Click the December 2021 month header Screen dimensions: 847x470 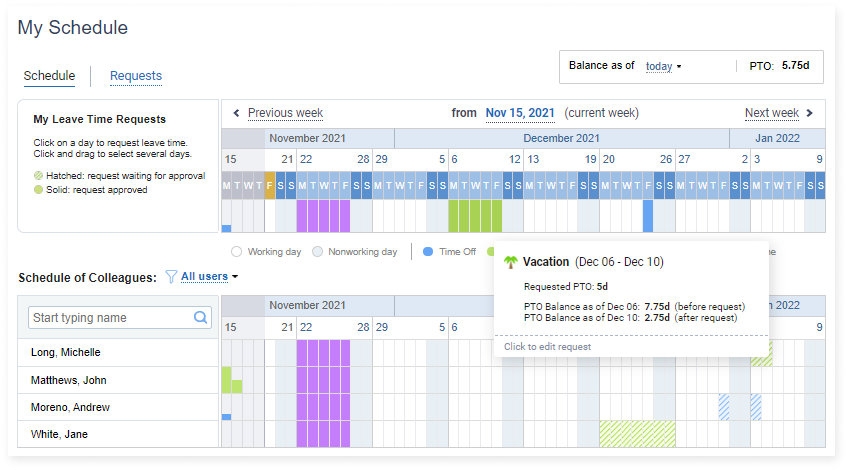click(561, 138)
